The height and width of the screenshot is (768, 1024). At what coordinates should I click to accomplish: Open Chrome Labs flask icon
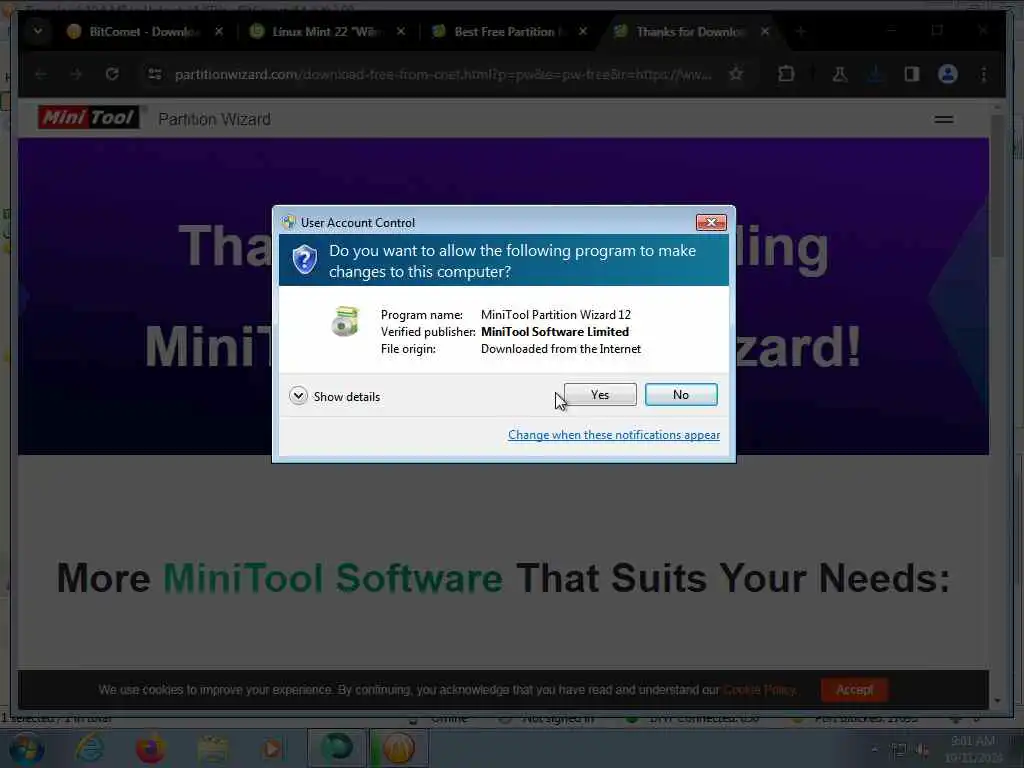click(840, 74)
